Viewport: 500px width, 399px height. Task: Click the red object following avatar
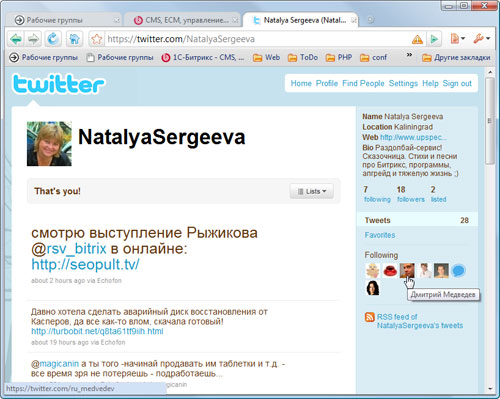390,270
